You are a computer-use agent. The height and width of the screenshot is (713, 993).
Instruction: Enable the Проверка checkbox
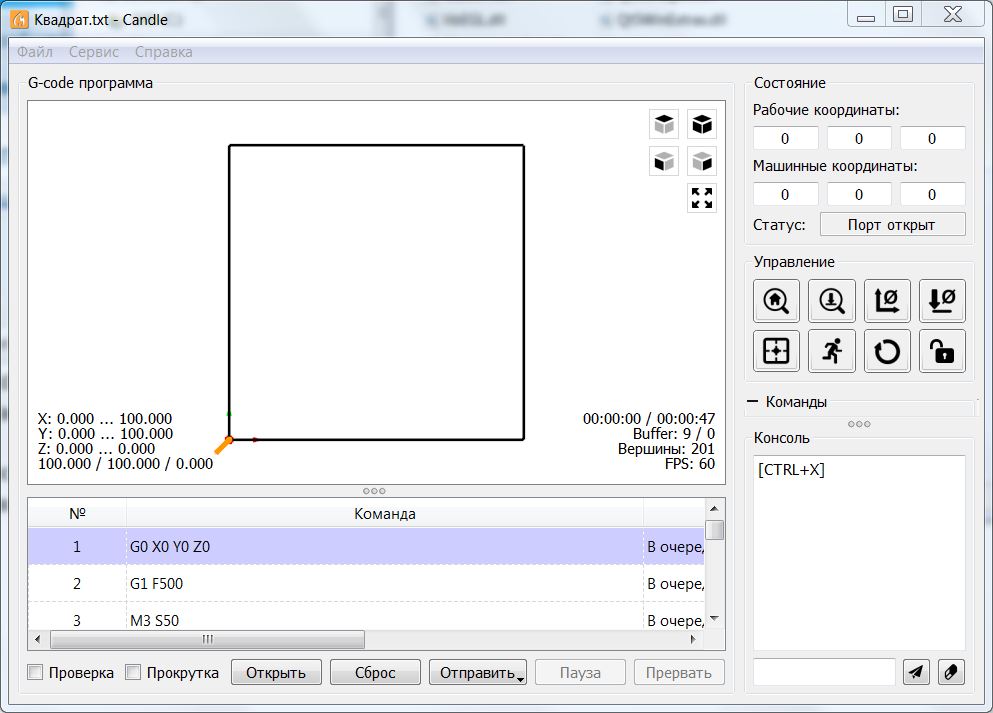pyautogui.click(x=35, y=672)
